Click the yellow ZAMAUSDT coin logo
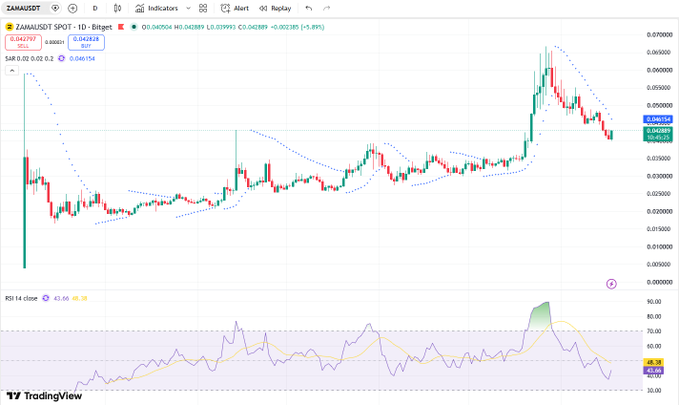Image resolution: width=679 pixels, height=405 pixels. [9, 27]
